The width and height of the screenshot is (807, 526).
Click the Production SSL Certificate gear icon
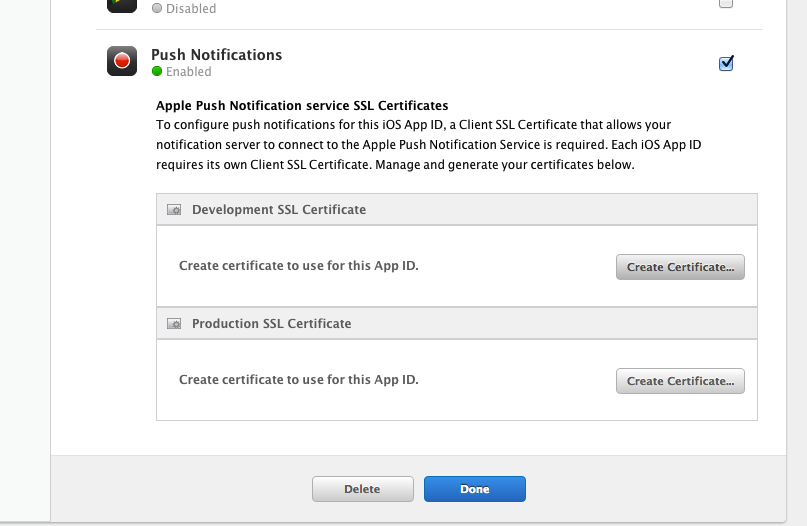(x=174, y=324)
